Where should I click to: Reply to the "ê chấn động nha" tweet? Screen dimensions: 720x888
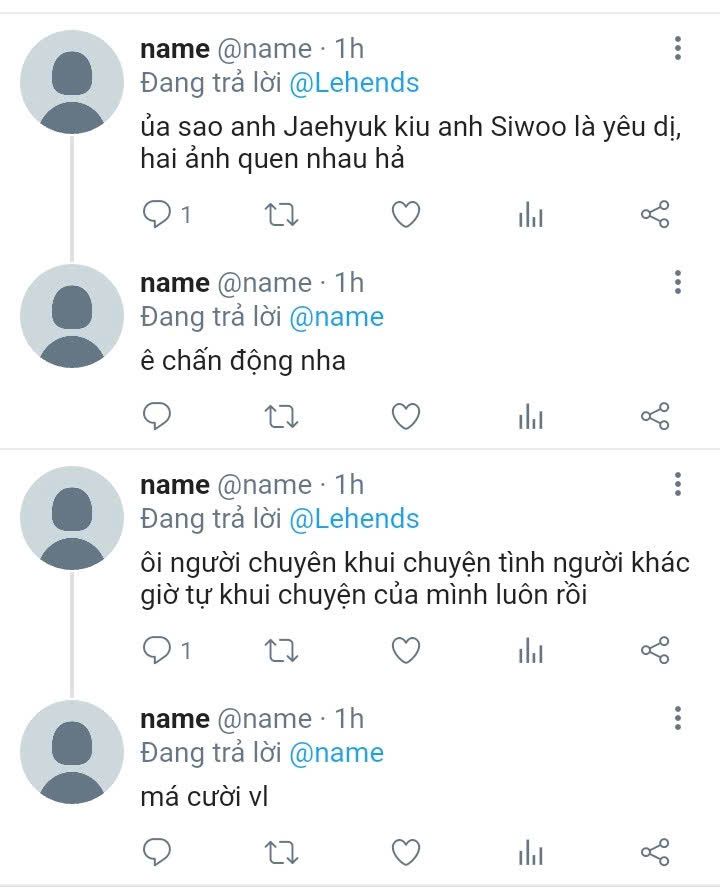pos(158,415)
